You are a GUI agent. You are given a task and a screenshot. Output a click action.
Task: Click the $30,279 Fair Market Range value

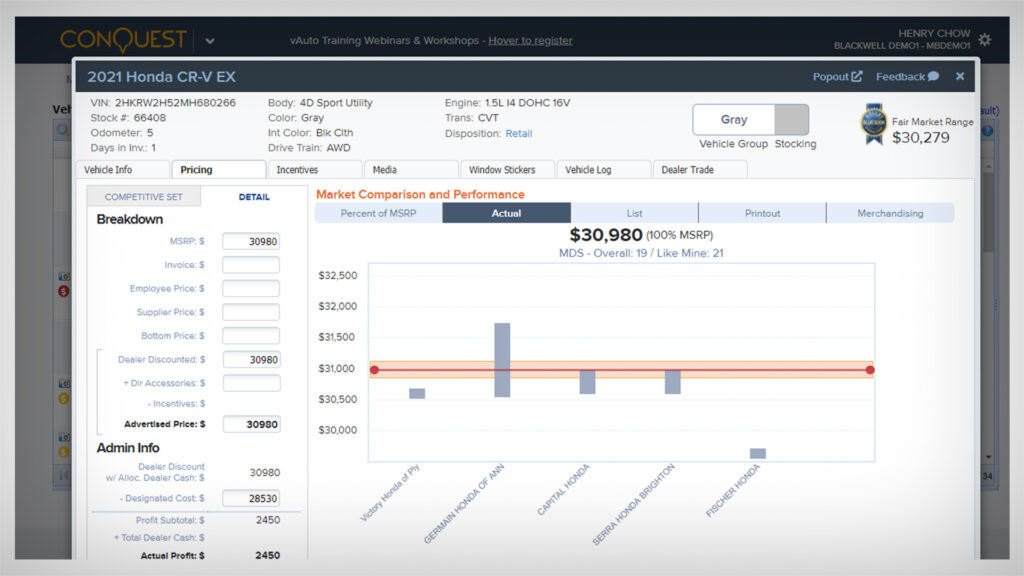click(921, 138)
